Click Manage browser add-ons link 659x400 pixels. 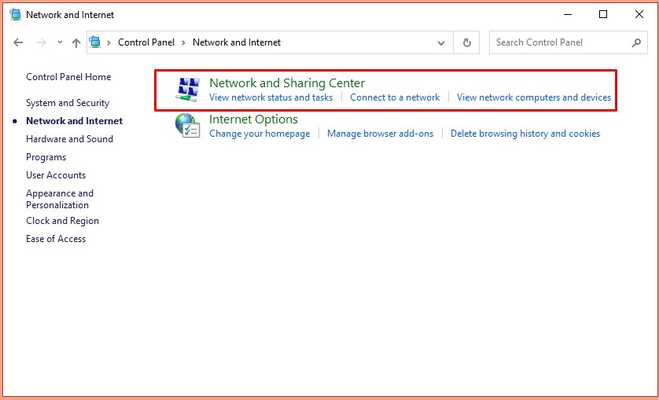click(x=380, y=134)
